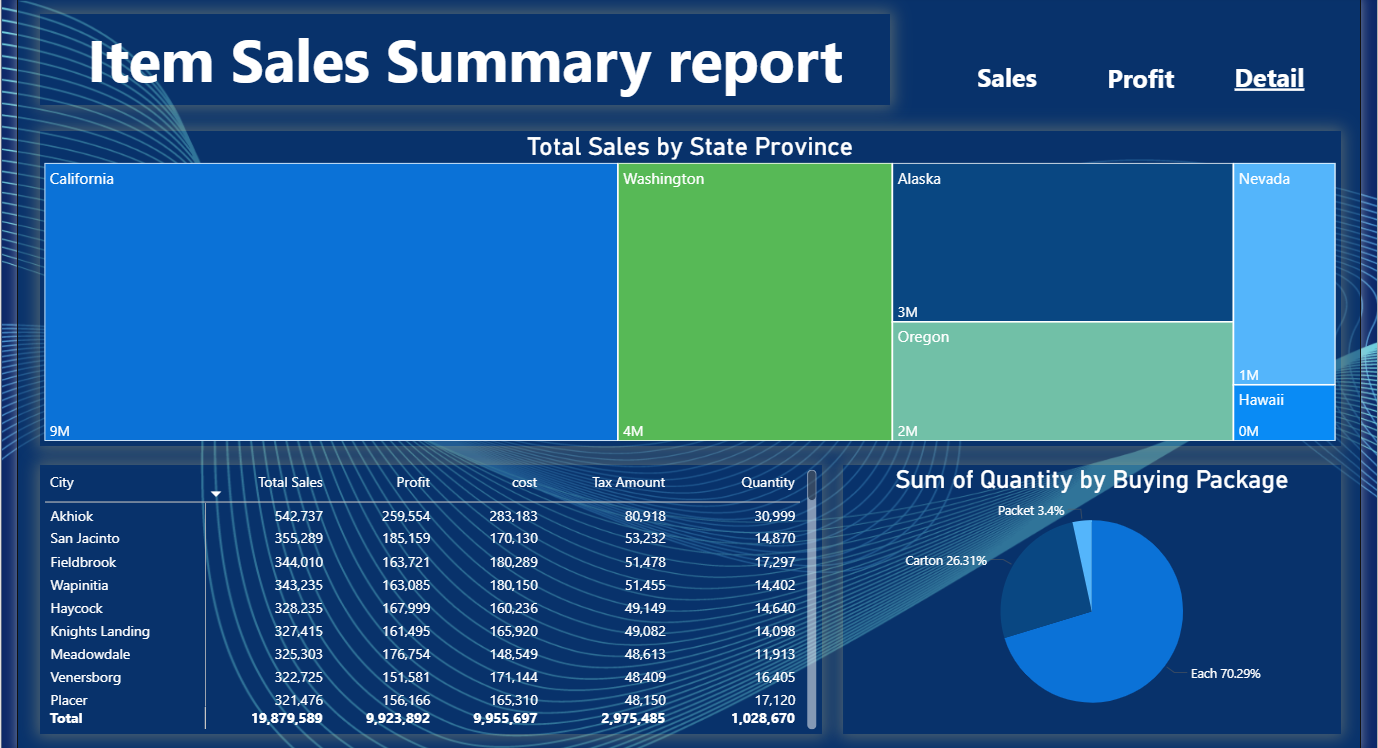Switch to the Profit page
Image resolution: width=1378 pixels, height=748 pixels.
(x=1141, y=79)
